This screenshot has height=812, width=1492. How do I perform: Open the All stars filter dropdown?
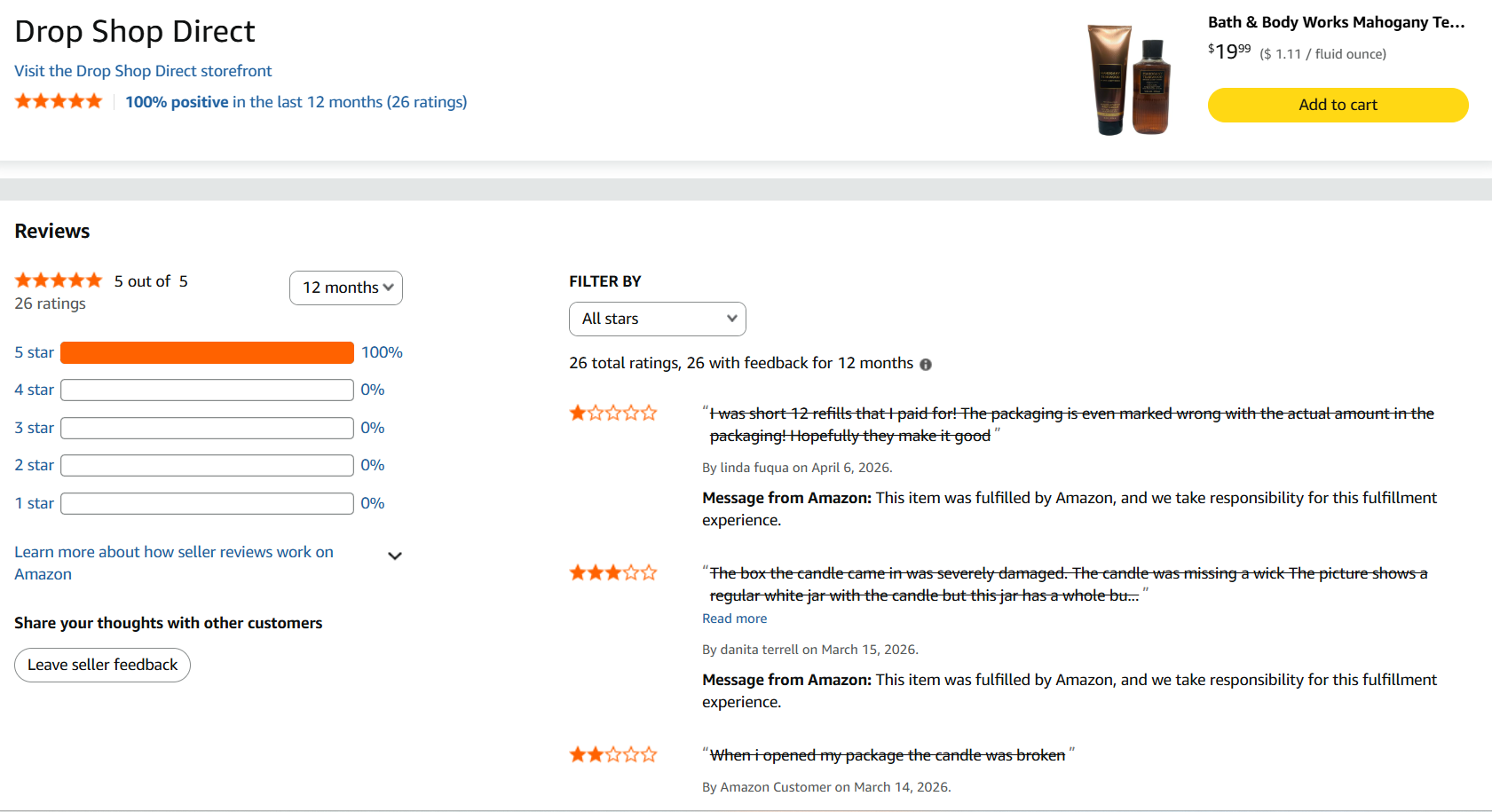(658, 319)
